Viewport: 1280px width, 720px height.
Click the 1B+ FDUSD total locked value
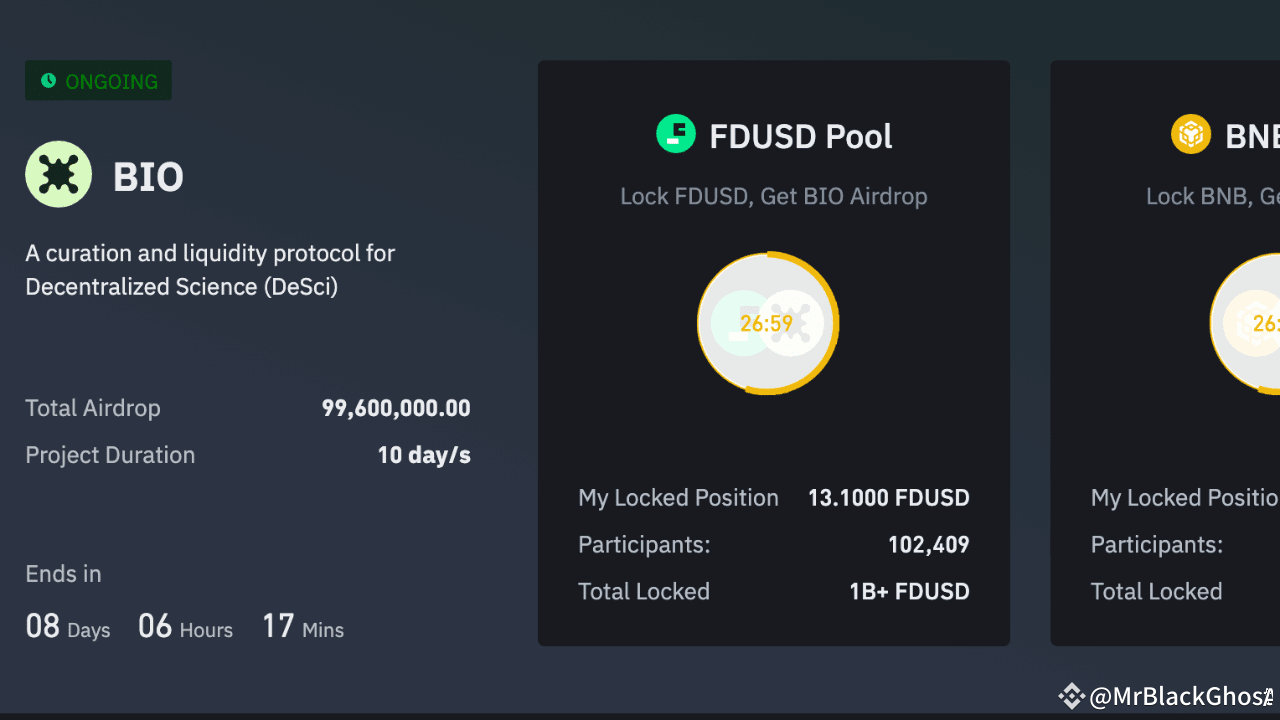coord(909,591)
